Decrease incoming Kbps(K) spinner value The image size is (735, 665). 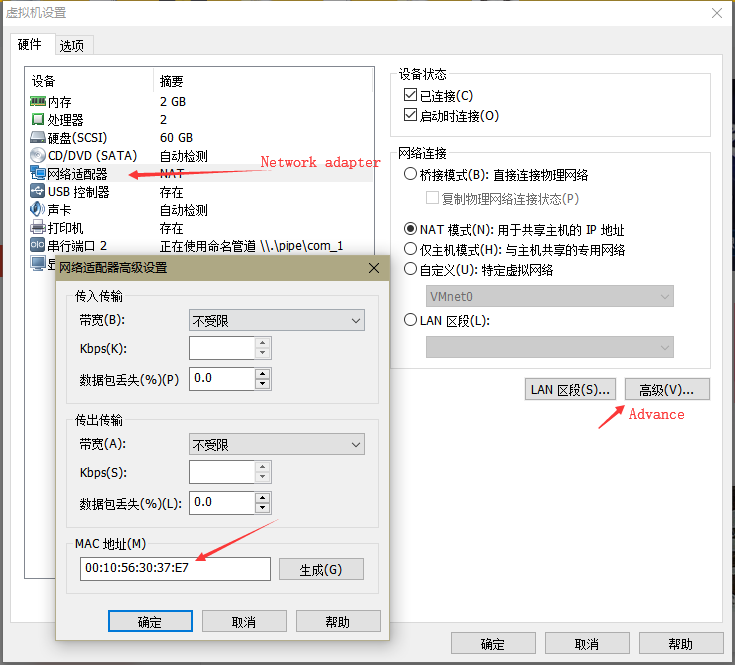pyautogui.click(x=263, y=353)
